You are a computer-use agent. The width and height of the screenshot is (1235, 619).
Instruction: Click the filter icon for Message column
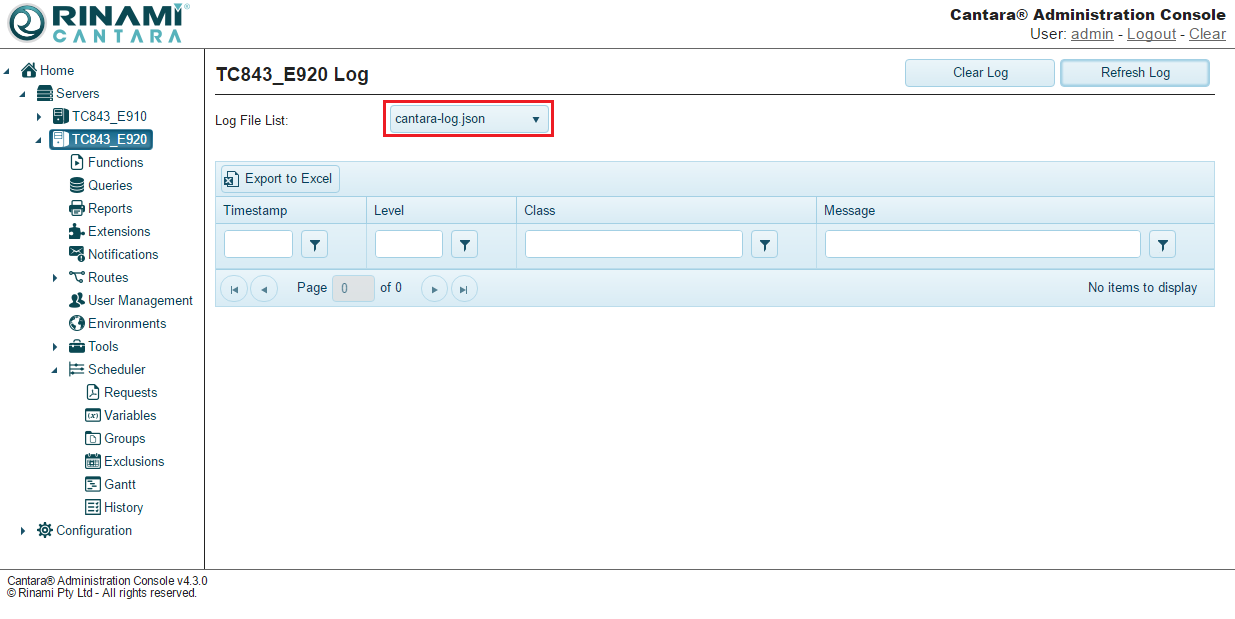tap(1162, 244)
